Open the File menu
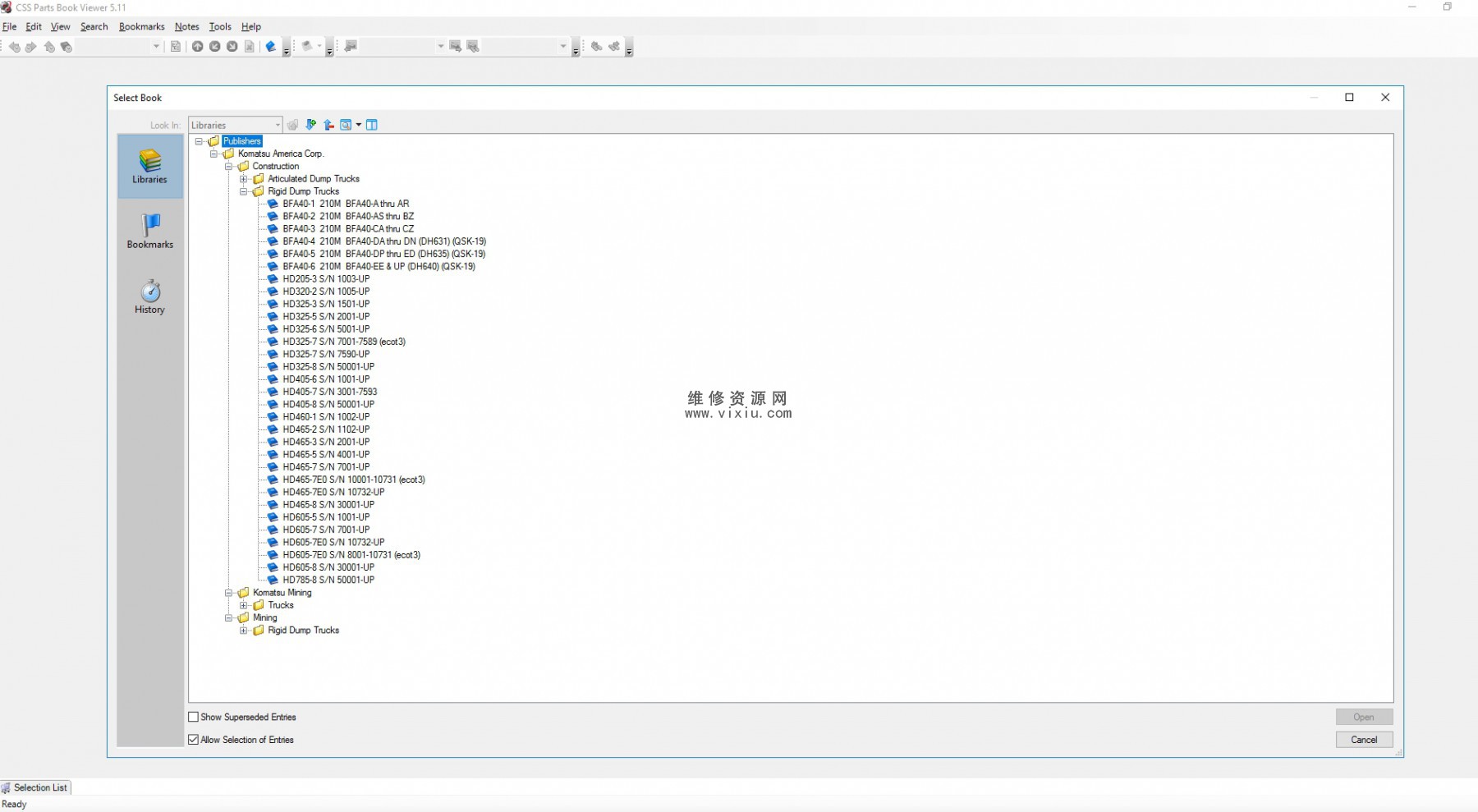 (10, 26)
